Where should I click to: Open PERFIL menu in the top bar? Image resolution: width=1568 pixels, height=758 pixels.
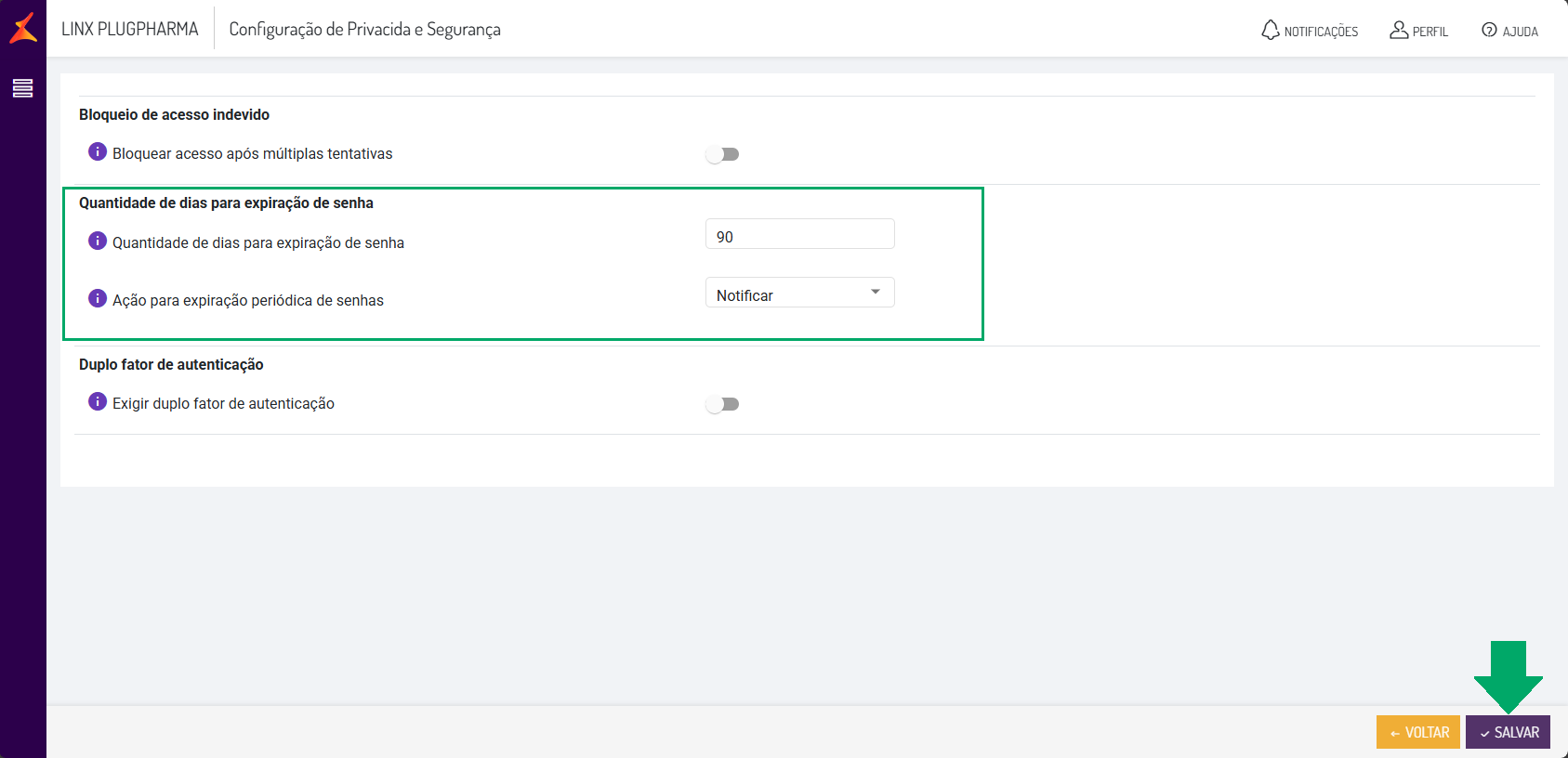tap(1430, 32)
